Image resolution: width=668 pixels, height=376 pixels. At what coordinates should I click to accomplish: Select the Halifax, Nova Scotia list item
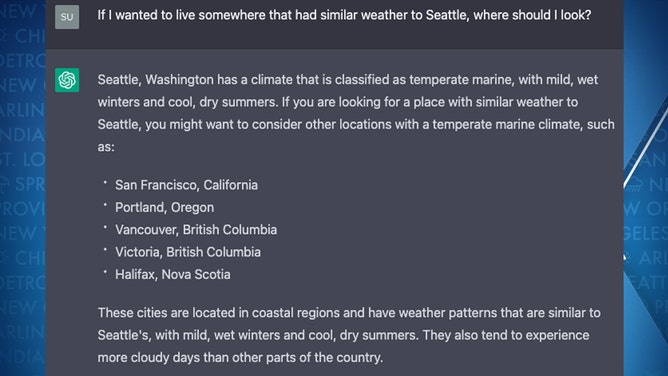[173, 275]
